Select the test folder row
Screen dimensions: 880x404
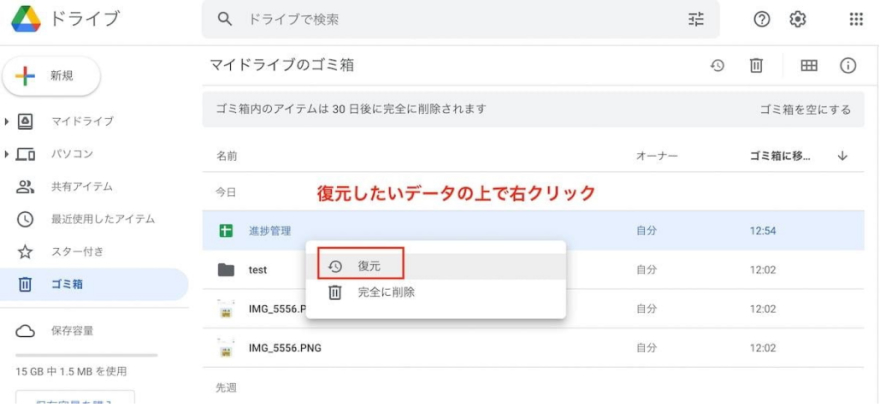(x=533, y=270)
